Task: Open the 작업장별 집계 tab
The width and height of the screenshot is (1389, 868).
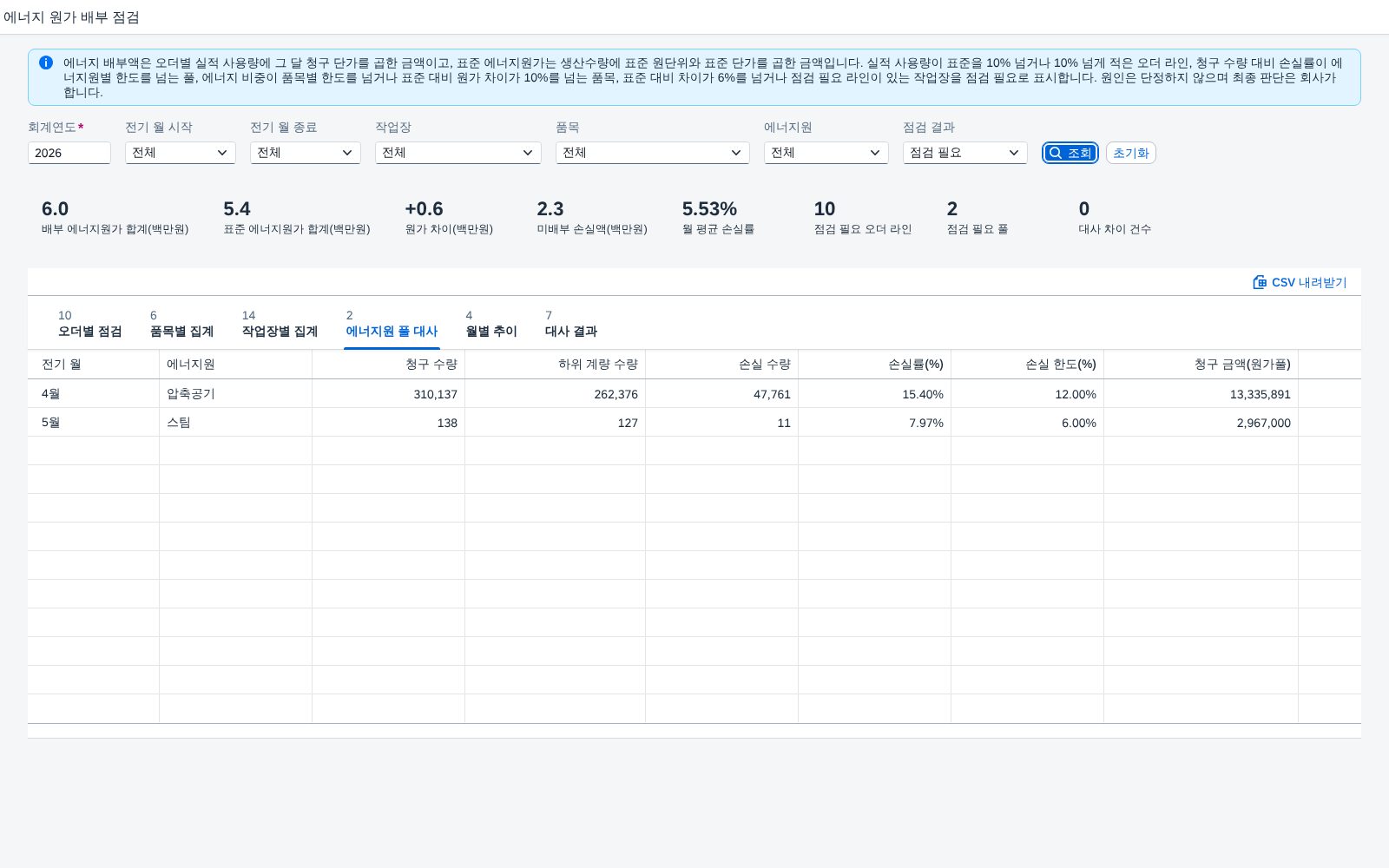Action: pos(280,324)
